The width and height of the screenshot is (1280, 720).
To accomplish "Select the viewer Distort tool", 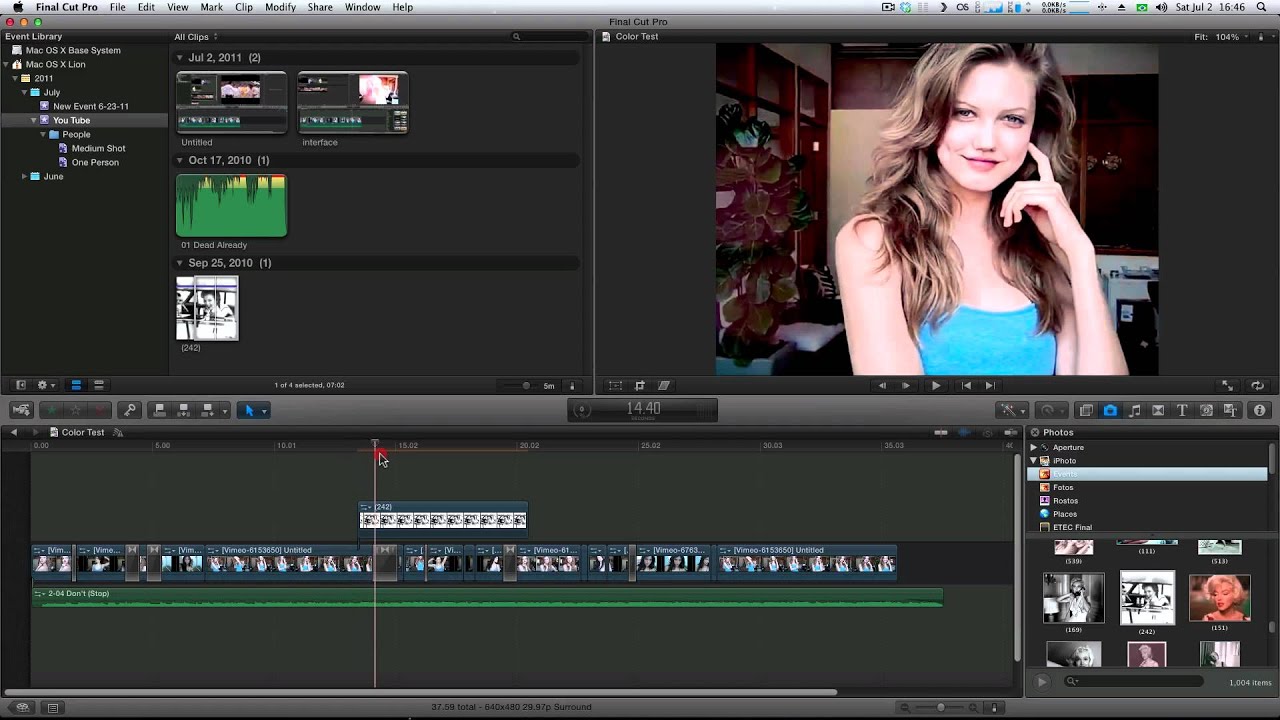I will [x=664, y=385].
